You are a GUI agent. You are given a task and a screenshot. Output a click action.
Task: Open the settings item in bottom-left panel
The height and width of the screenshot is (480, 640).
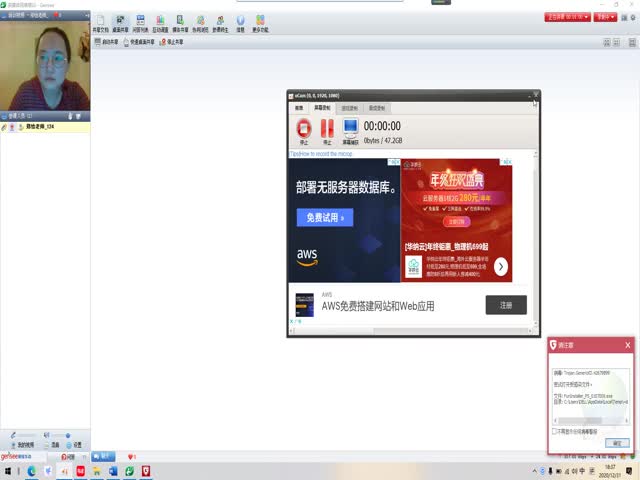(x=74, y=445)
